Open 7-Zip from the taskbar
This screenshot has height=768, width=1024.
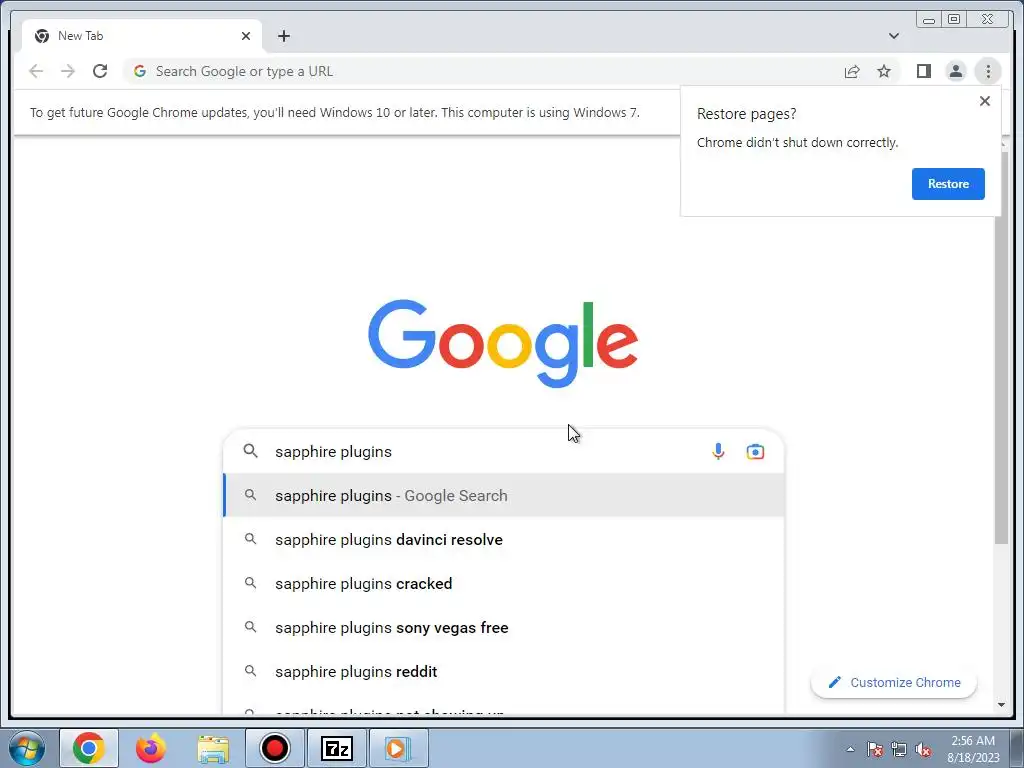[336, 748]
